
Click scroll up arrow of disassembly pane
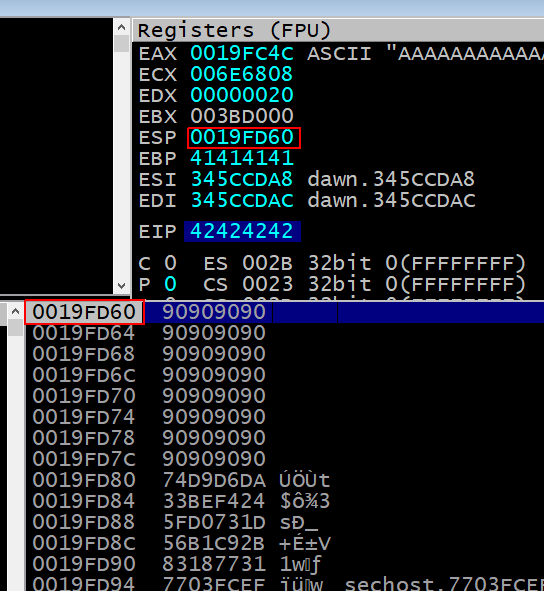pos(121,27)
